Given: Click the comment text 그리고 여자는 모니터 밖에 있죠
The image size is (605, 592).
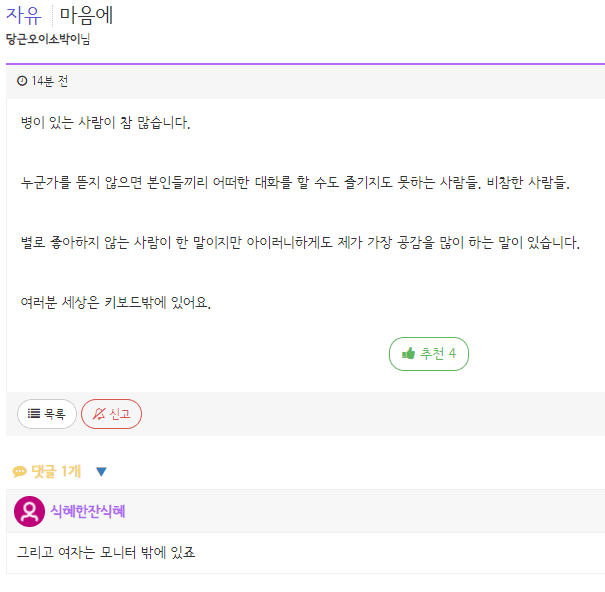Looking at the screenshot, I should [106, 552].
